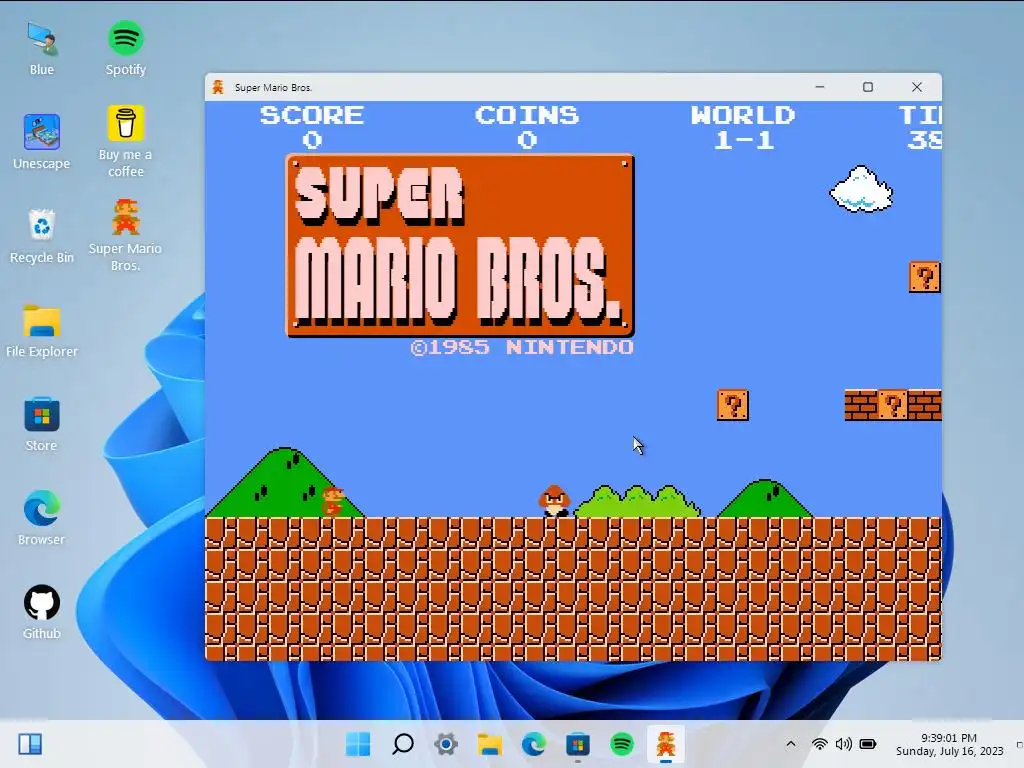
Task: Click the Super Mario Bros. window title text
Action: point(274,88)
